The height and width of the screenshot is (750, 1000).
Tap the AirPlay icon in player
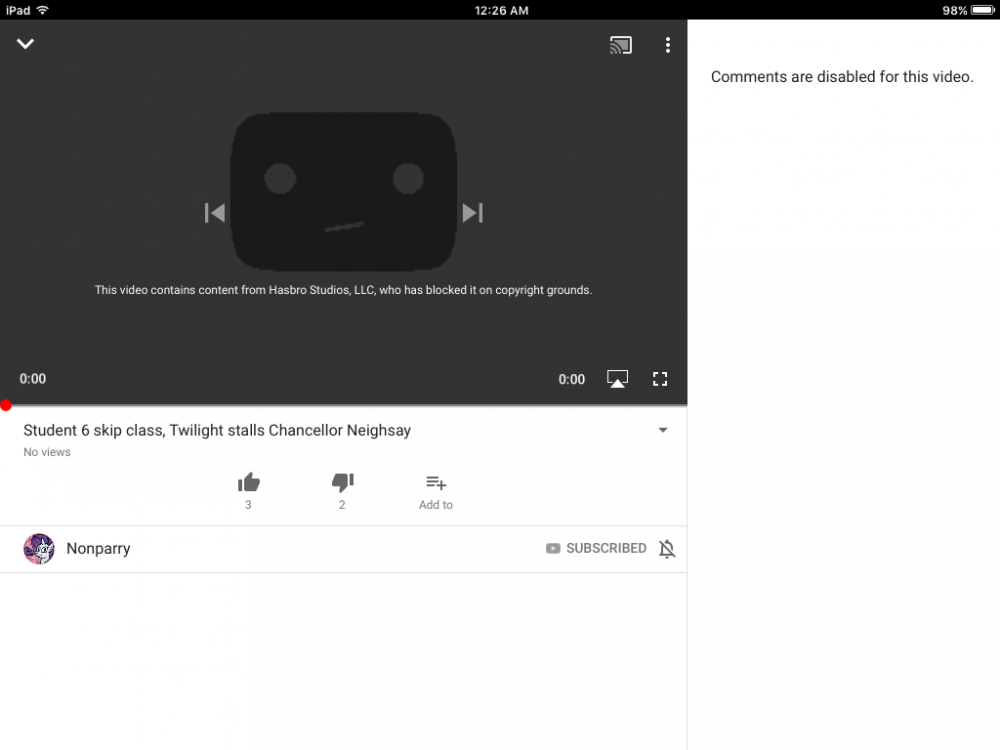coord(618,379)
